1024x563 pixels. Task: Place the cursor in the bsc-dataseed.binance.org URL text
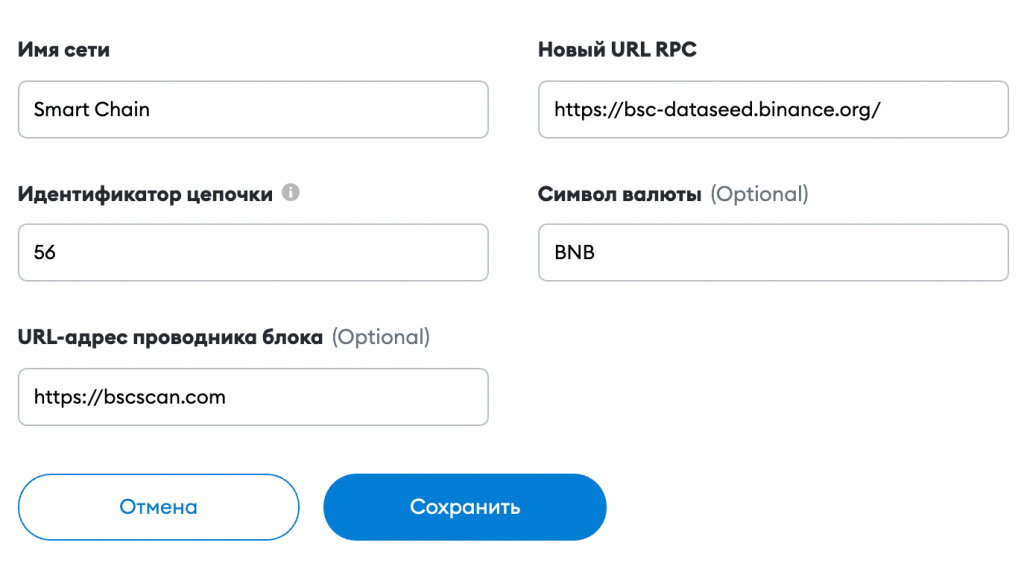tap(717, 109)
